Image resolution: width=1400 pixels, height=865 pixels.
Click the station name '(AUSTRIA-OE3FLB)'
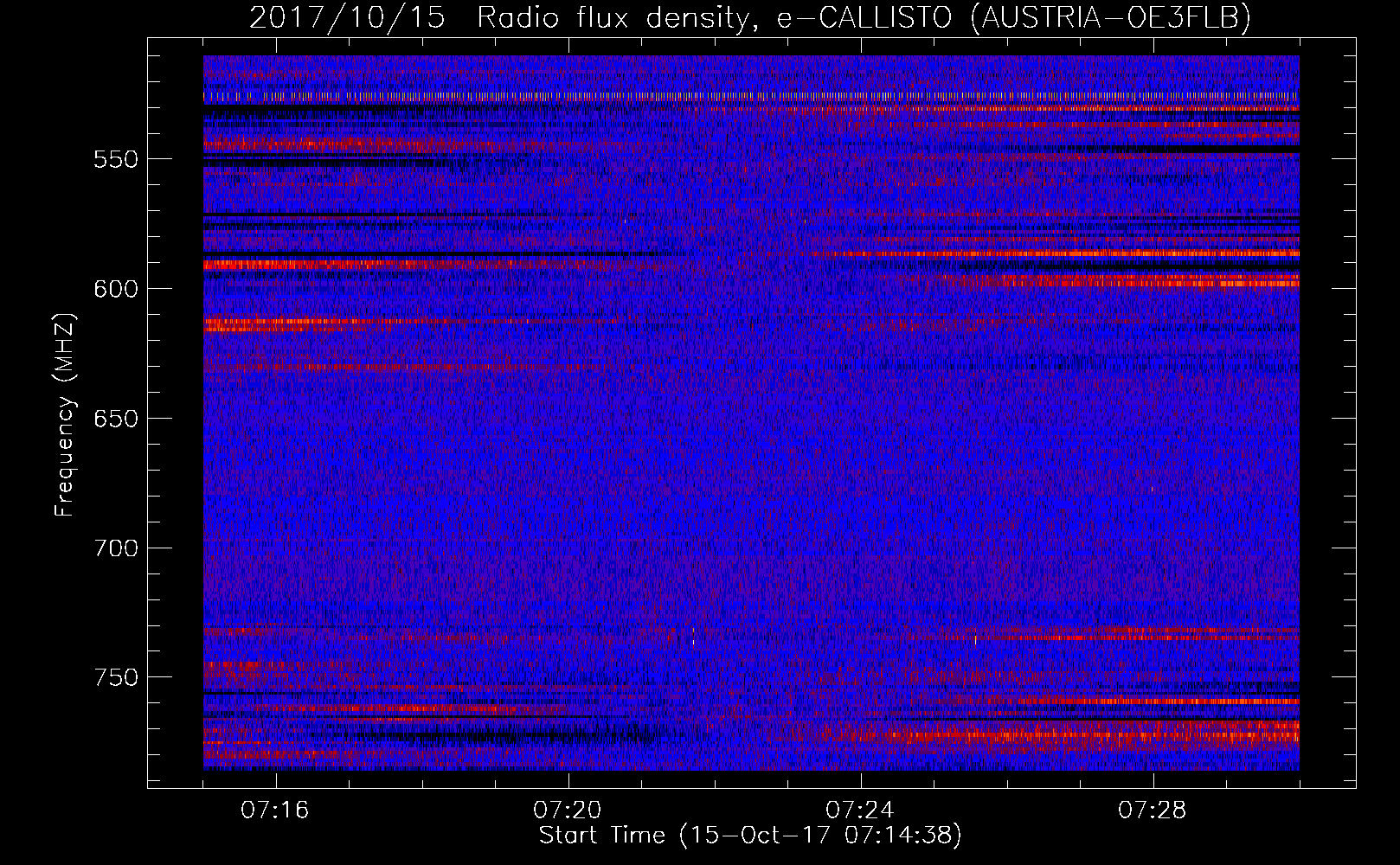(1111, 17)
